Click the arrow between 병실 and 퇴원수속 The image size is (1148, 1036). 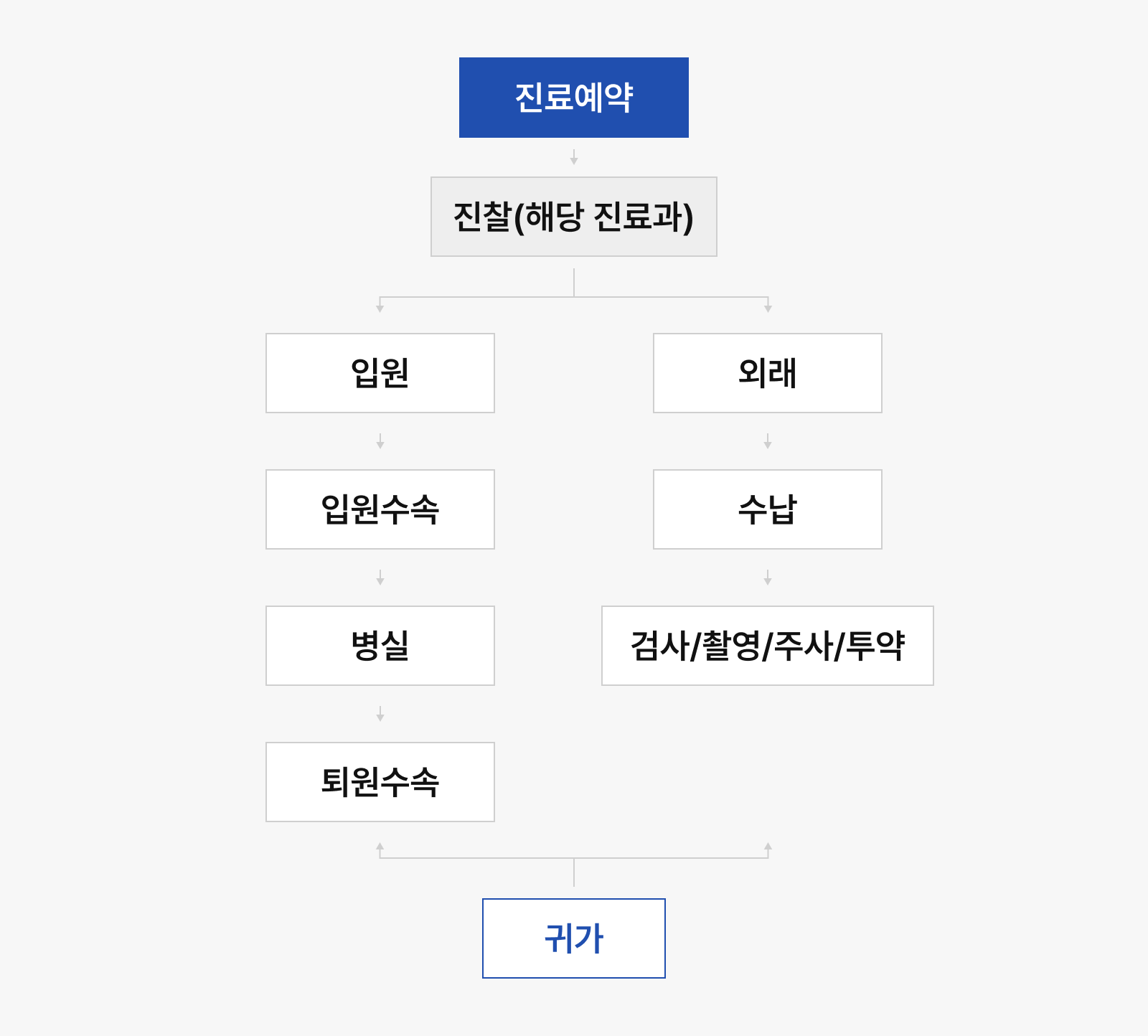tap(380, 714)
